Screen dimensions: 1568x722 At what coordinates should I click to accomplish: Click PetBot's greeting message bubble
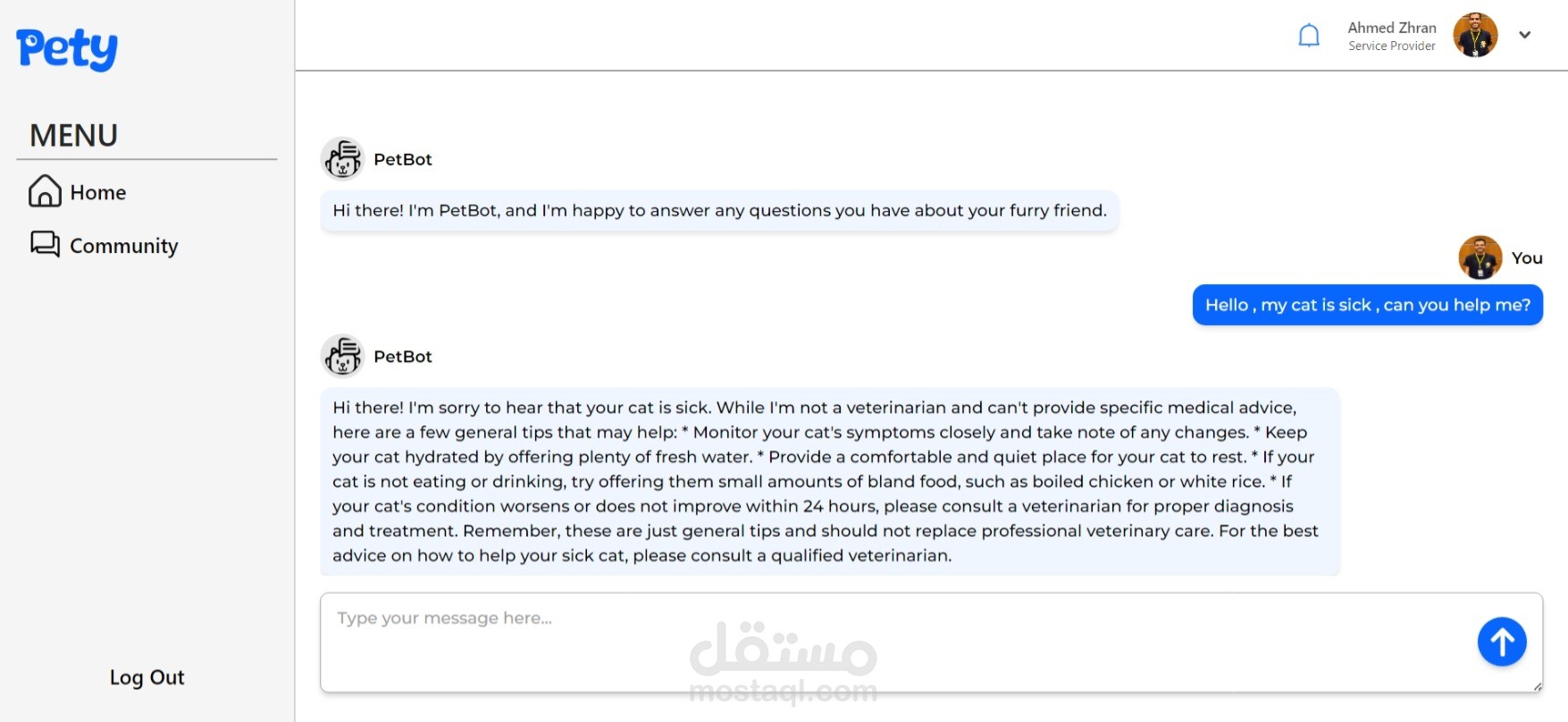[719, 211]
